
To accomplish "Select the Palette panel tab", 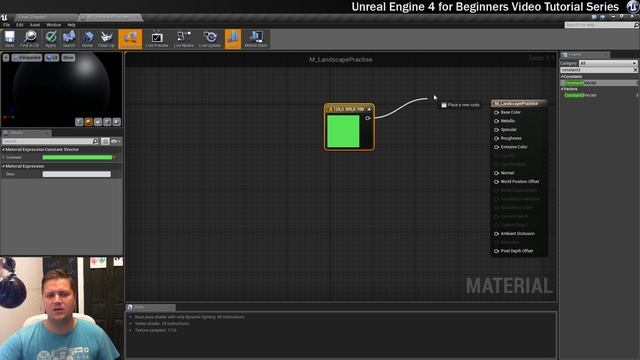I will [585, 54].
